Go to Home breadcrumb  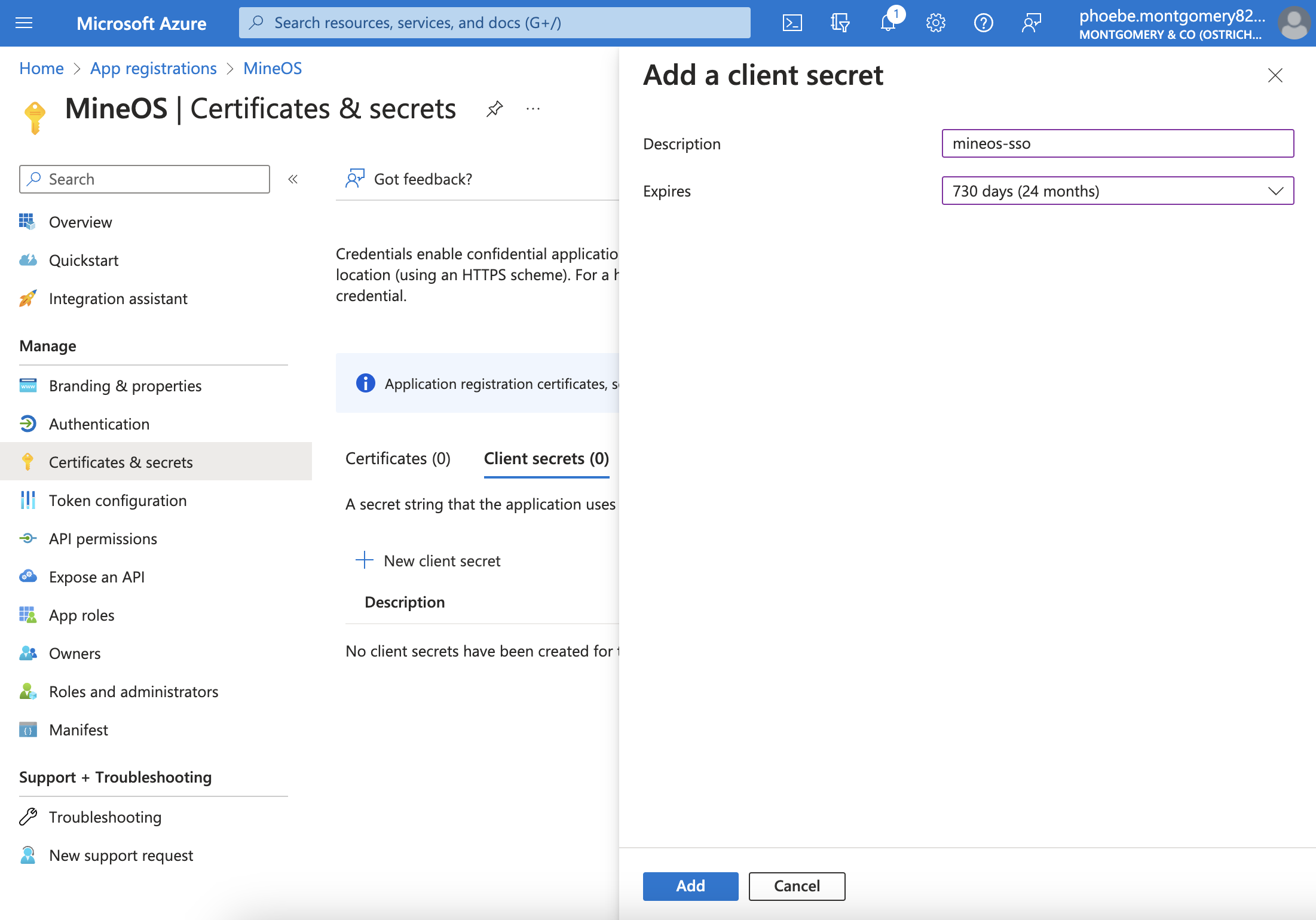41,68
